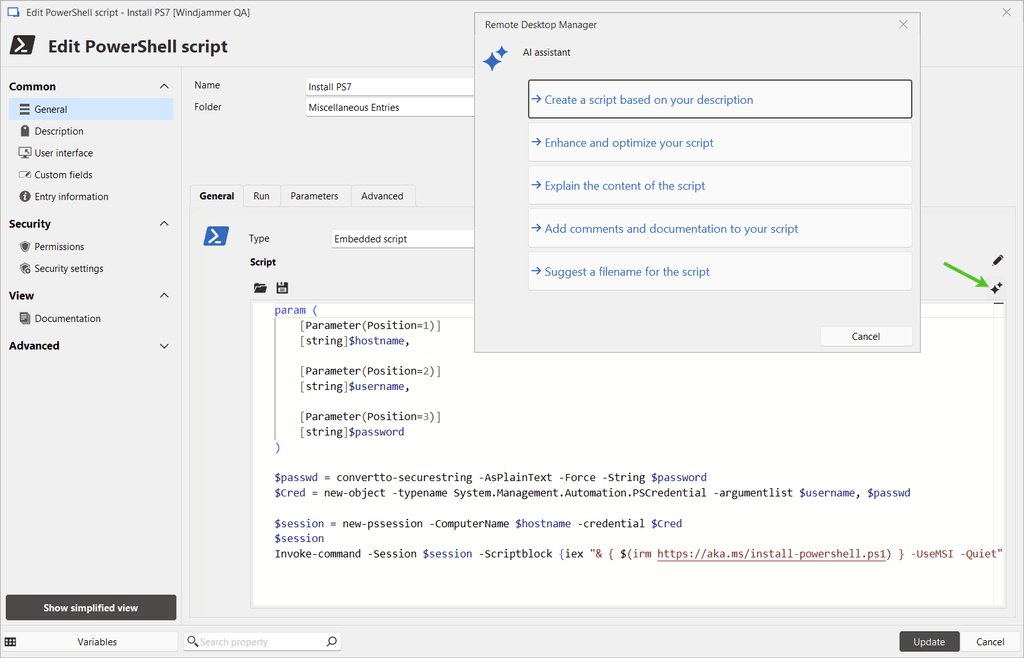Click the Variables grid icon
This screenshot has width=1024, height=658.
[x=11, y=642]
